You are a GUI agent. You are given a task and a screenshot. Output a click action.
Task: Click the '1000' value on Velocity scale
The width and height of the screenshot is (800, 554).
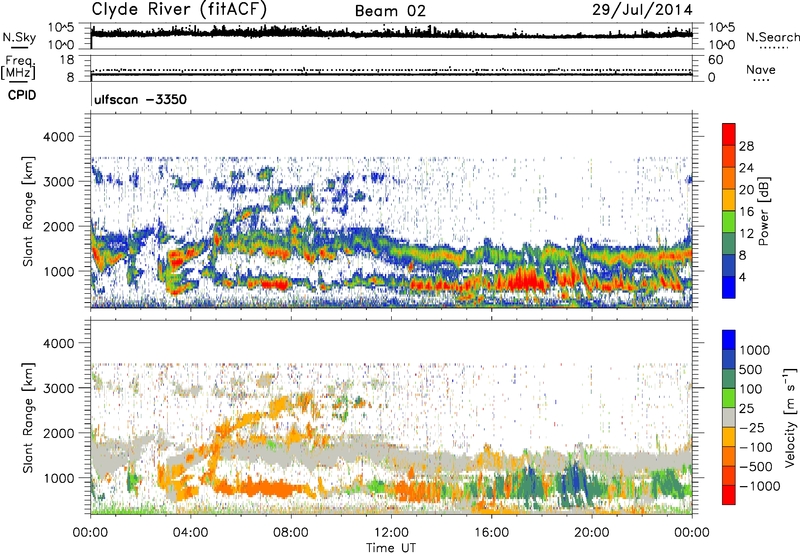(755, 350)
